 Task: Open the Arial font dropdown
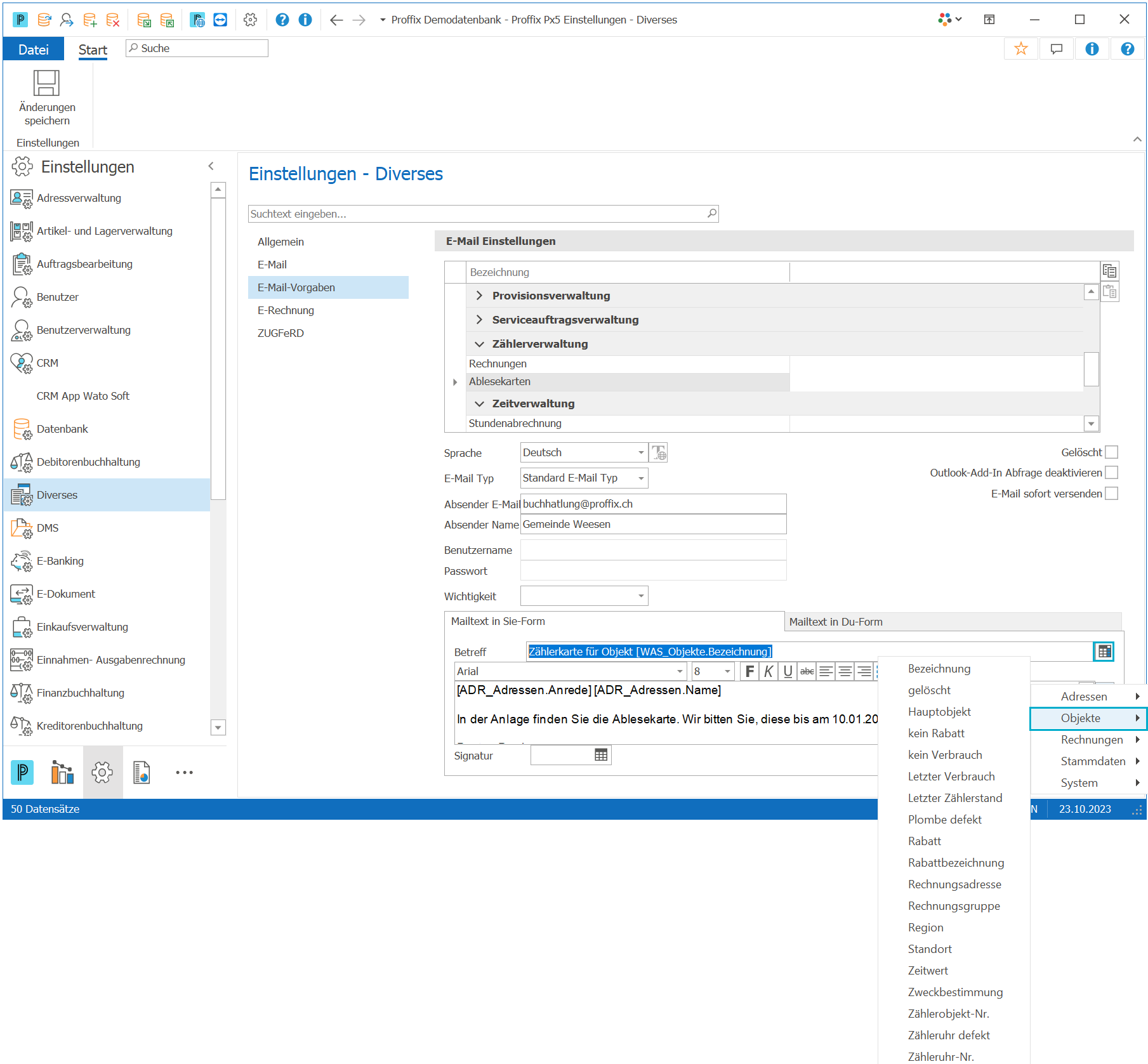click(680, 671)
